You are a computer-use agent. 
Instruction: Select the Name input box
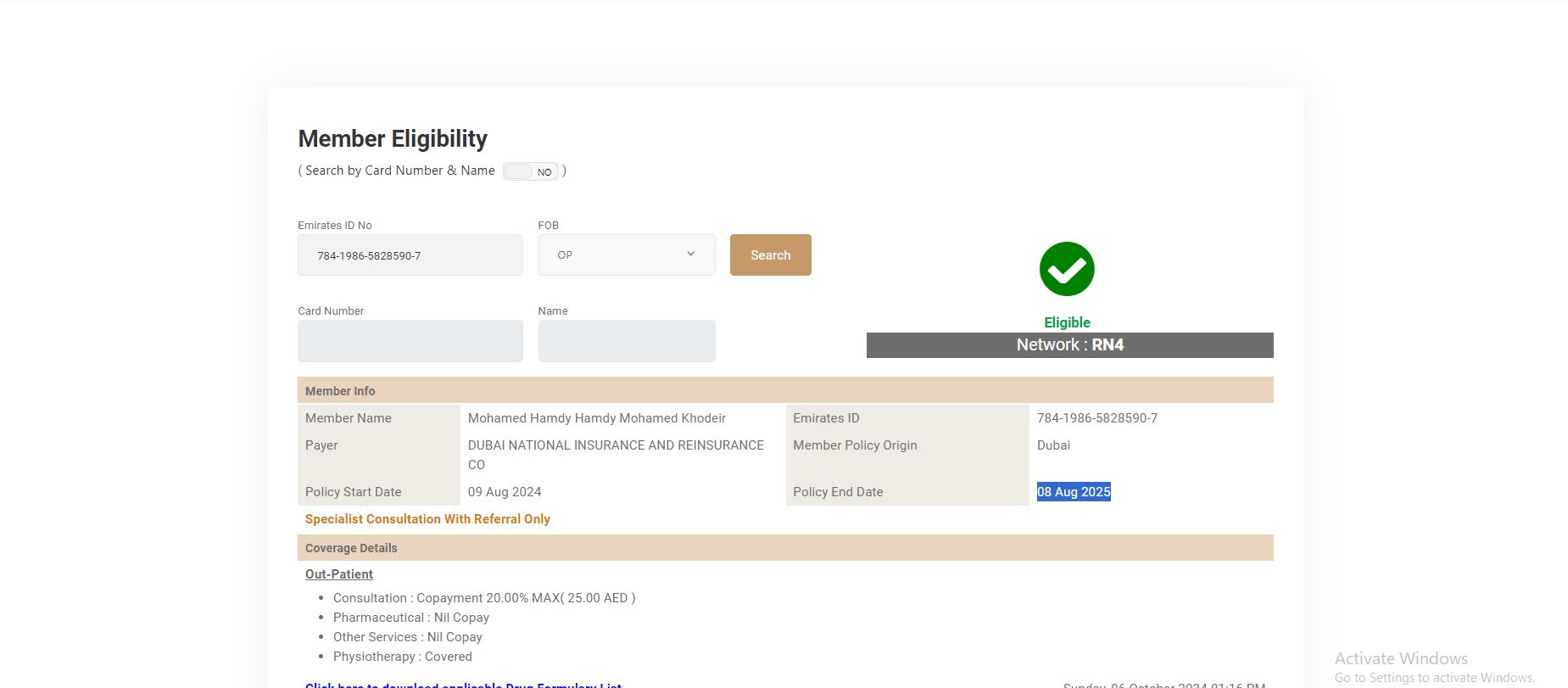pos(626,341)
